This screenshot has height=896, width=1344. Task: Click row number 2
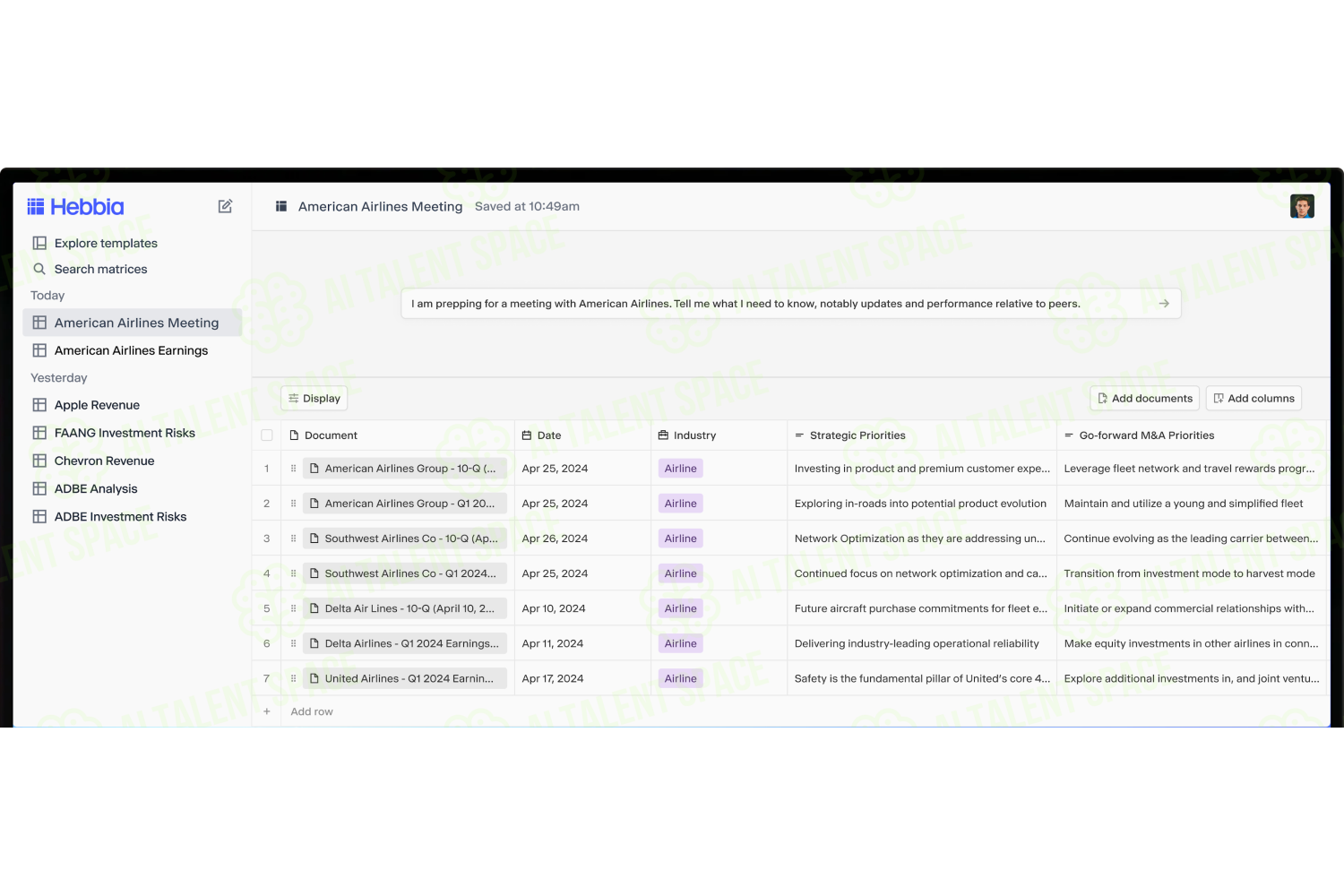coord(266,504)
